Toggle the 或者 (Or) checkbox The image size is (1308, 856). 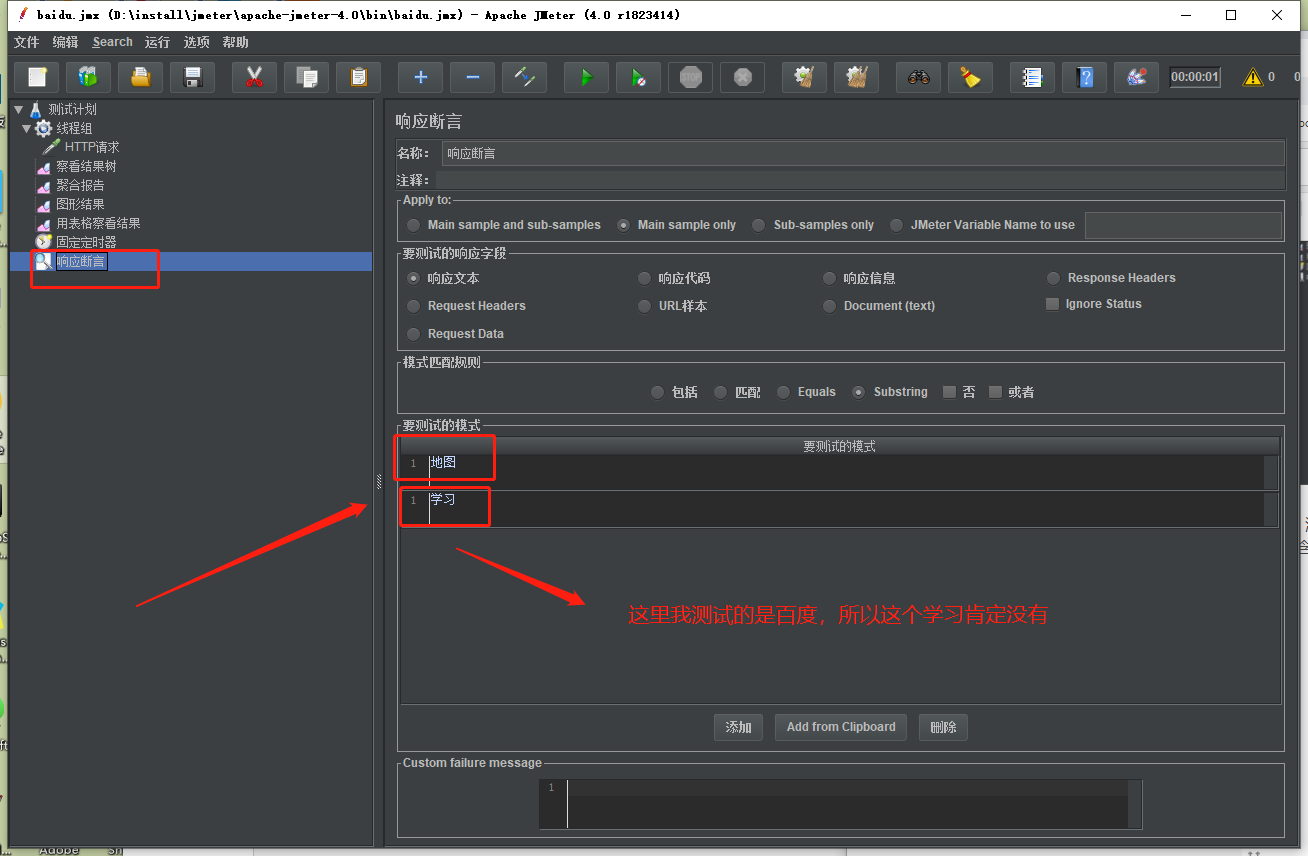(995, 392)
